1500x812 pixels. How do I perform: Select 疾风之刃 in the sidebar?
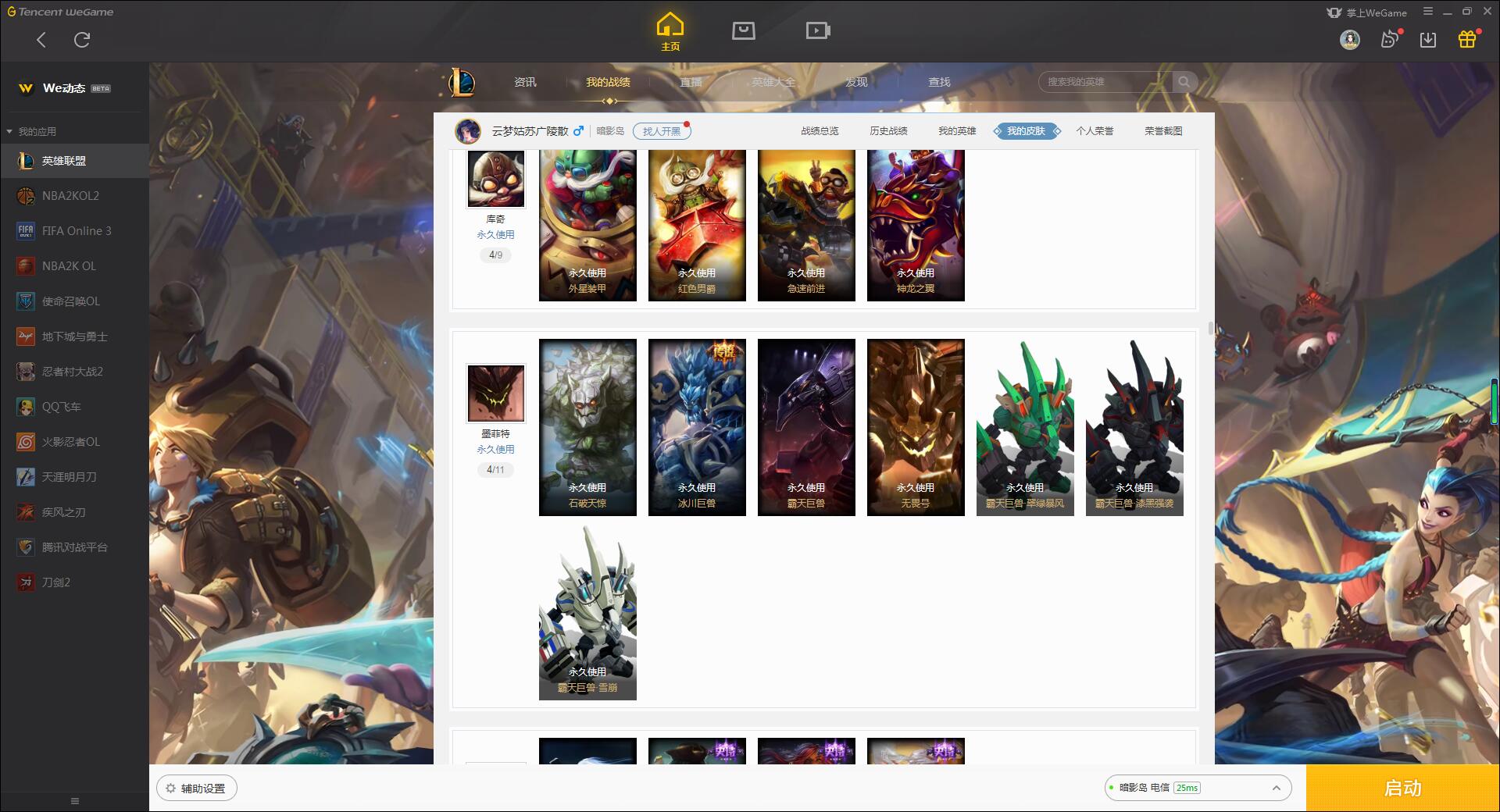pos(74,512)
